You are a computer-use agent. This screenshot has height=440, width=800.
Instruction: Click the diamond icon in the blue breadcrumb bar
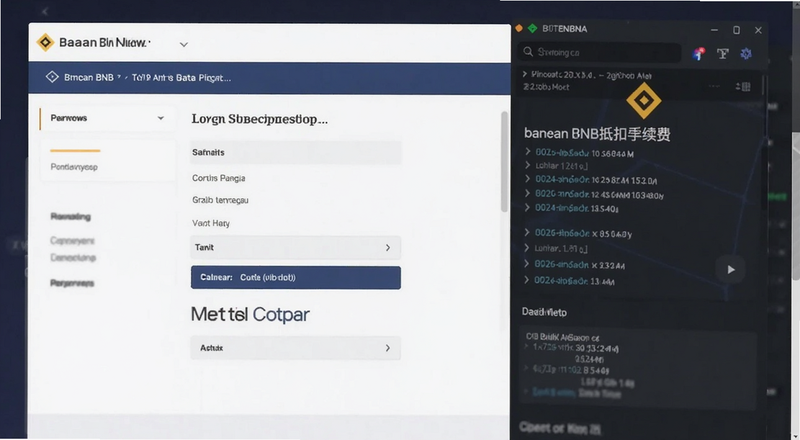click(52, 77)
